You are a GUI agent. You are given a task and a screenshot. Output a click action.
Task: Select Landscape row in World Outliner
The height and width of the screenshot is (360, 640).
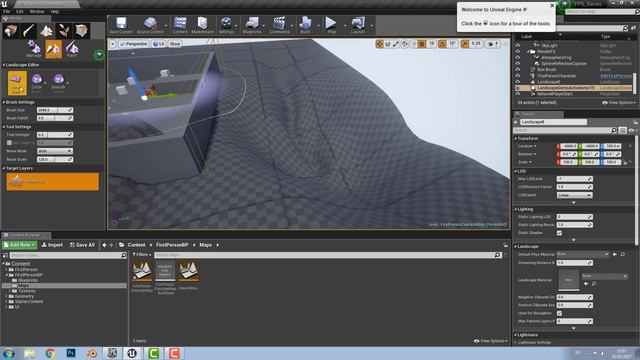point(573,82)
